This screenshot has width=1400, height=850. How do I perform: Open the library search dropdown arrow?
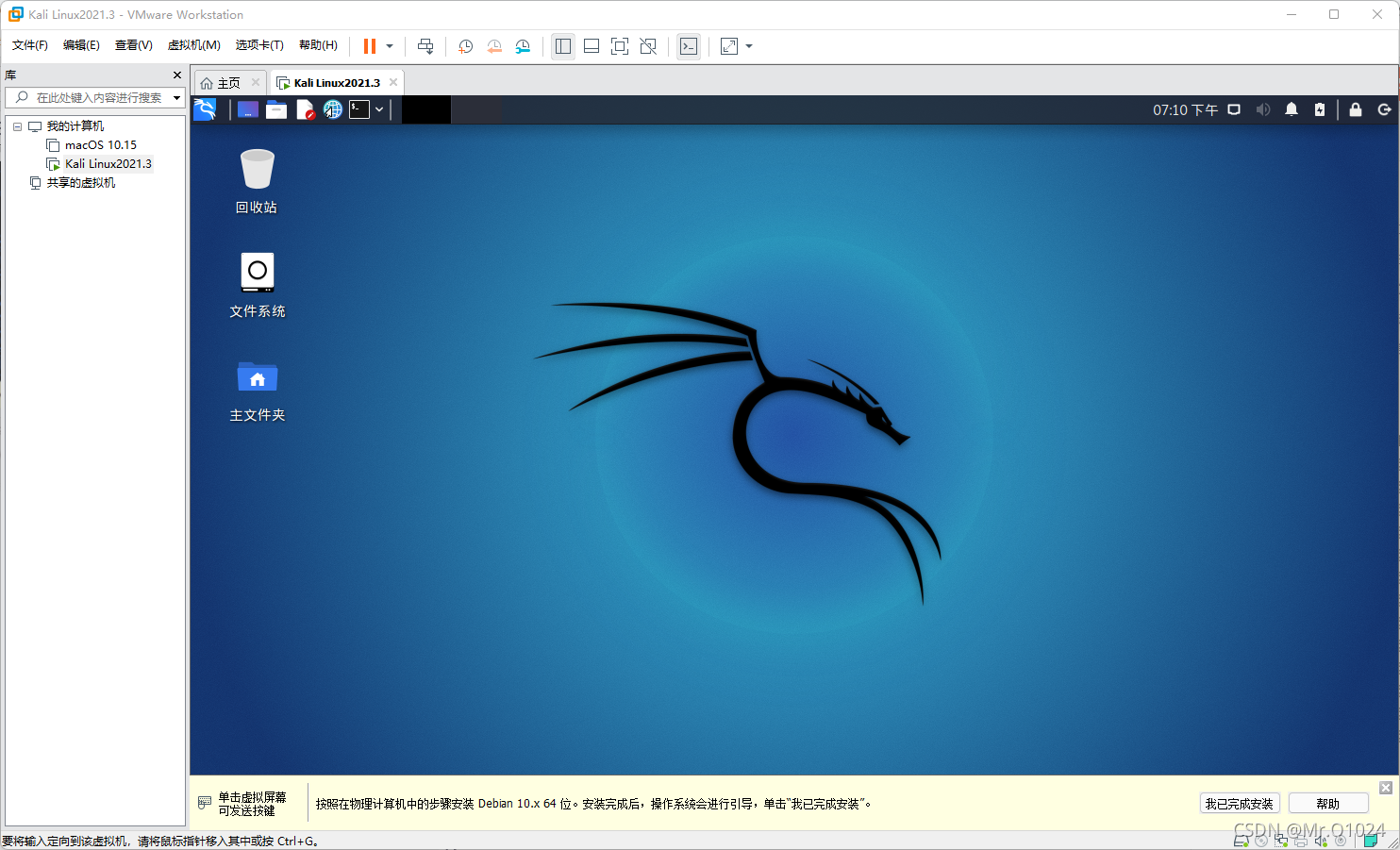(x=176, y=98)
